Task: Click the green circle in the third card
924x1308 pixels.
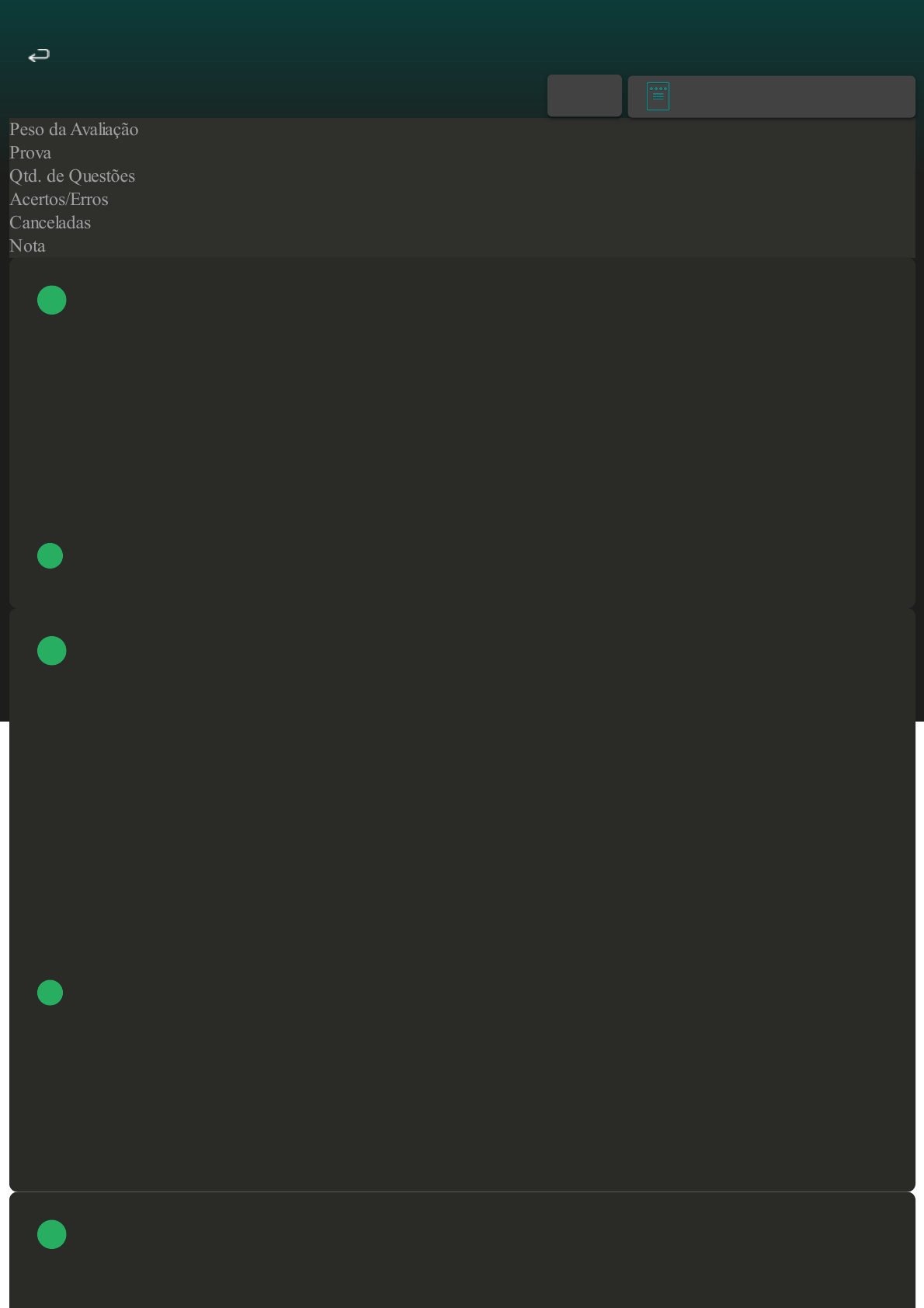Action: pyautogui.click(x=52, y=1234)
